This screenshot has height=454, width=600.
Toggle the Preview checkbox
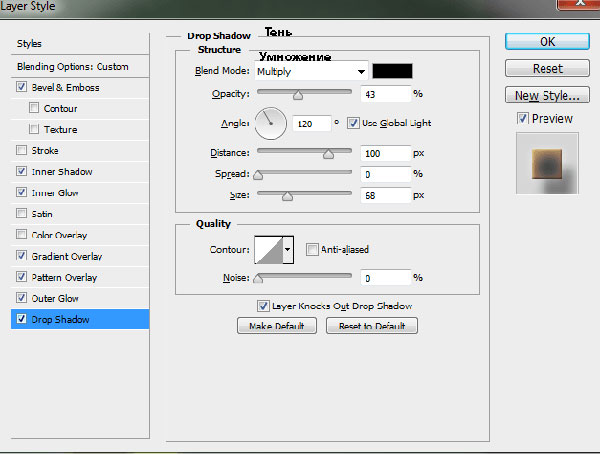(x=523, y=118)
